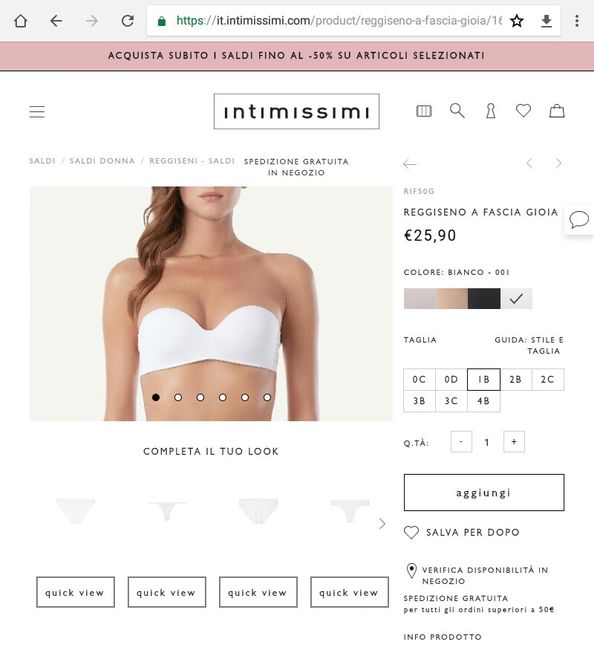Open the account profile icon
594x650 pixels.
coord(491,111)
